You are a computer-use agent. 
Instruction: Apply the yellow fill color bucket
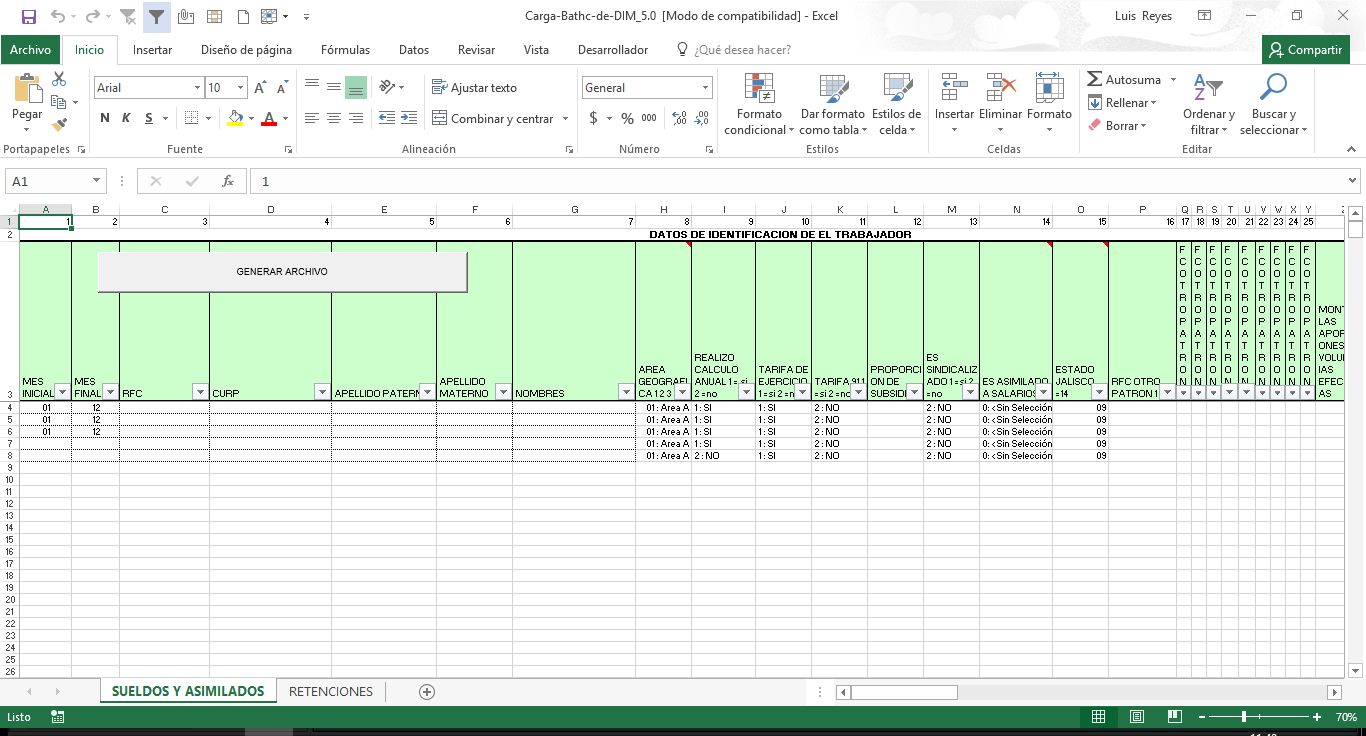tap(235, 118)
